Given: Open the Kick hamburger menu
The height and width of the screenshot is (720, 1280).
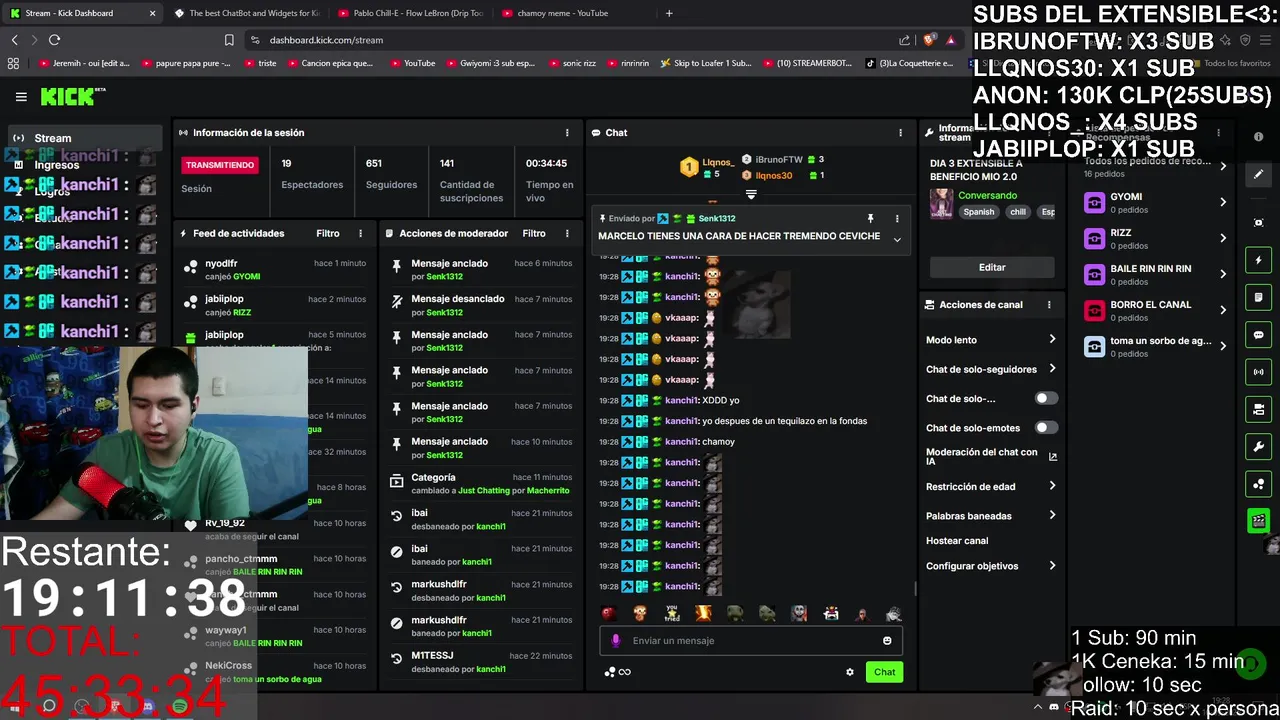Looking at the screenshot, I should 21,97.
